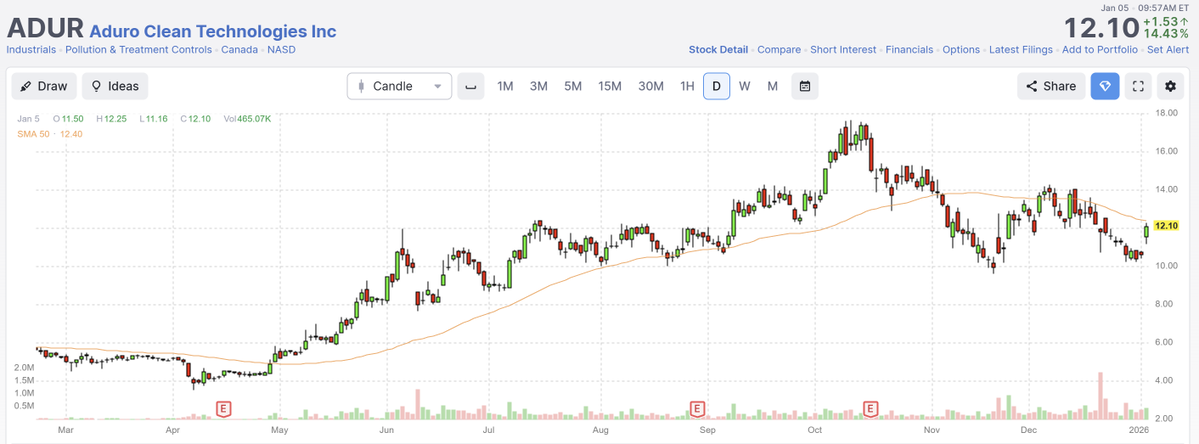Click the 18.00 price axis label

click(x=1166, y=113)
